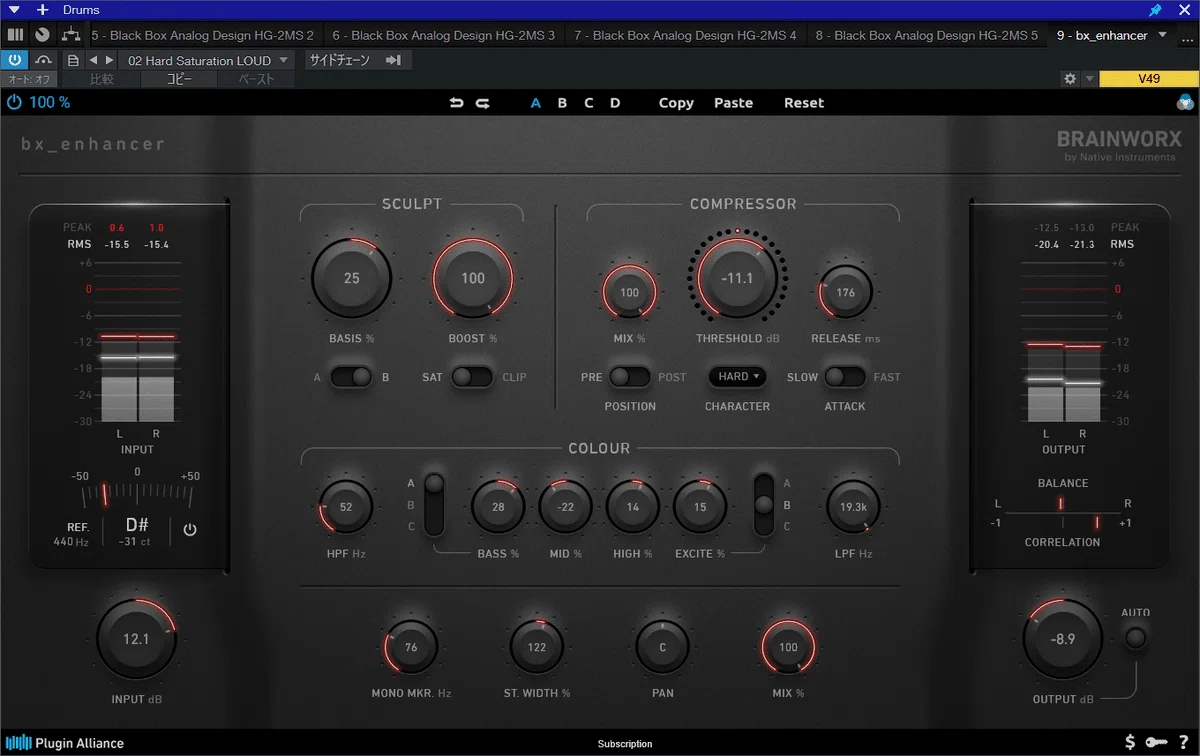Click Paste in the plugin toolbar

733,102
